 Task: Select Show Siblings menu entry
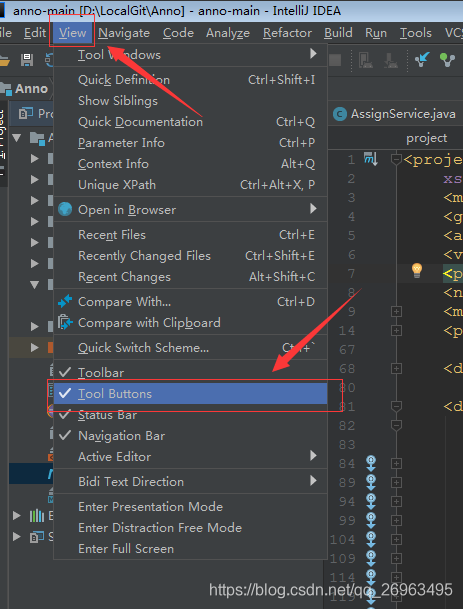(190, 101)
